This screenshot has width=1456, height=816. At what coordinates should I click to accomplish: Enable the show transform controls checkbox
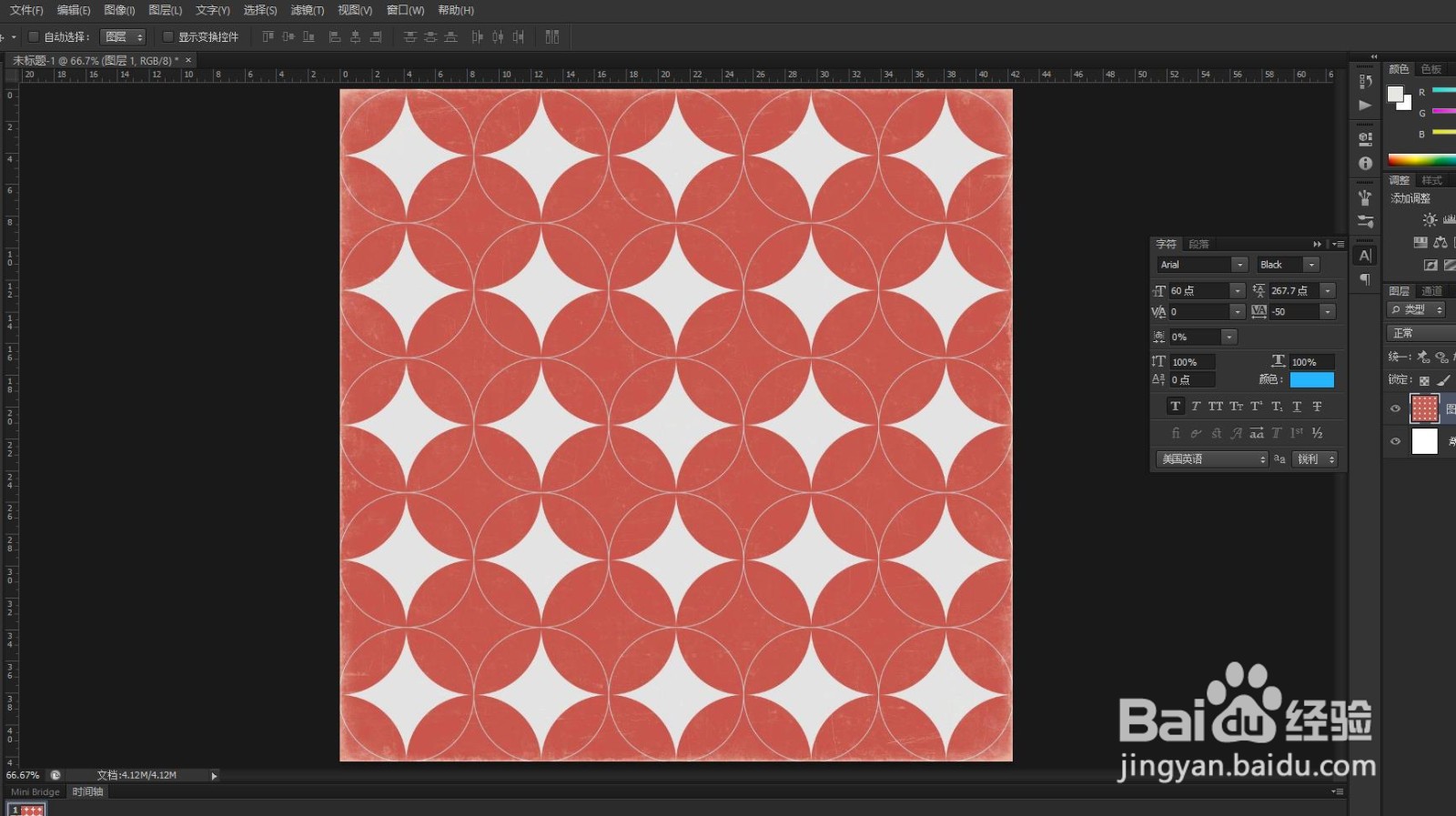tap(167, 36)
